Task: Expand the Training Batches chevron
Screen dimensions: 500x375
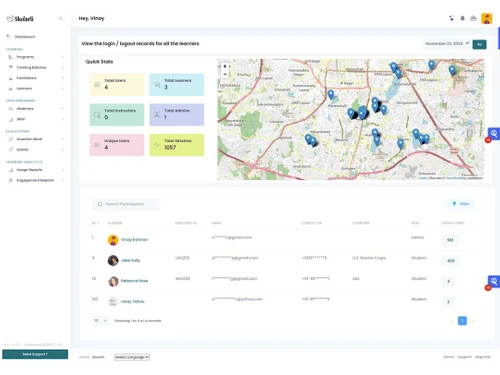Action: [x=63, y=68]
